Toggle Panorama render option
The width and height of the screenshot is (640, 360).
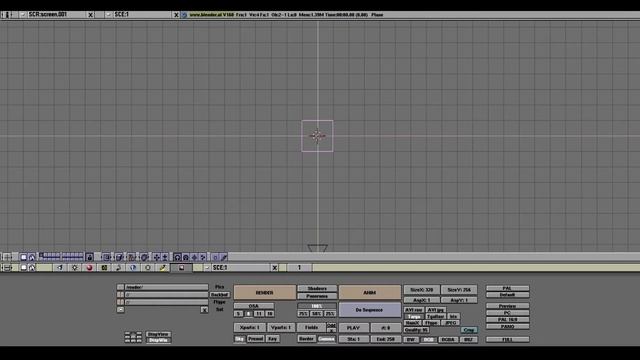pyautogui.click(x=317, y=296)
